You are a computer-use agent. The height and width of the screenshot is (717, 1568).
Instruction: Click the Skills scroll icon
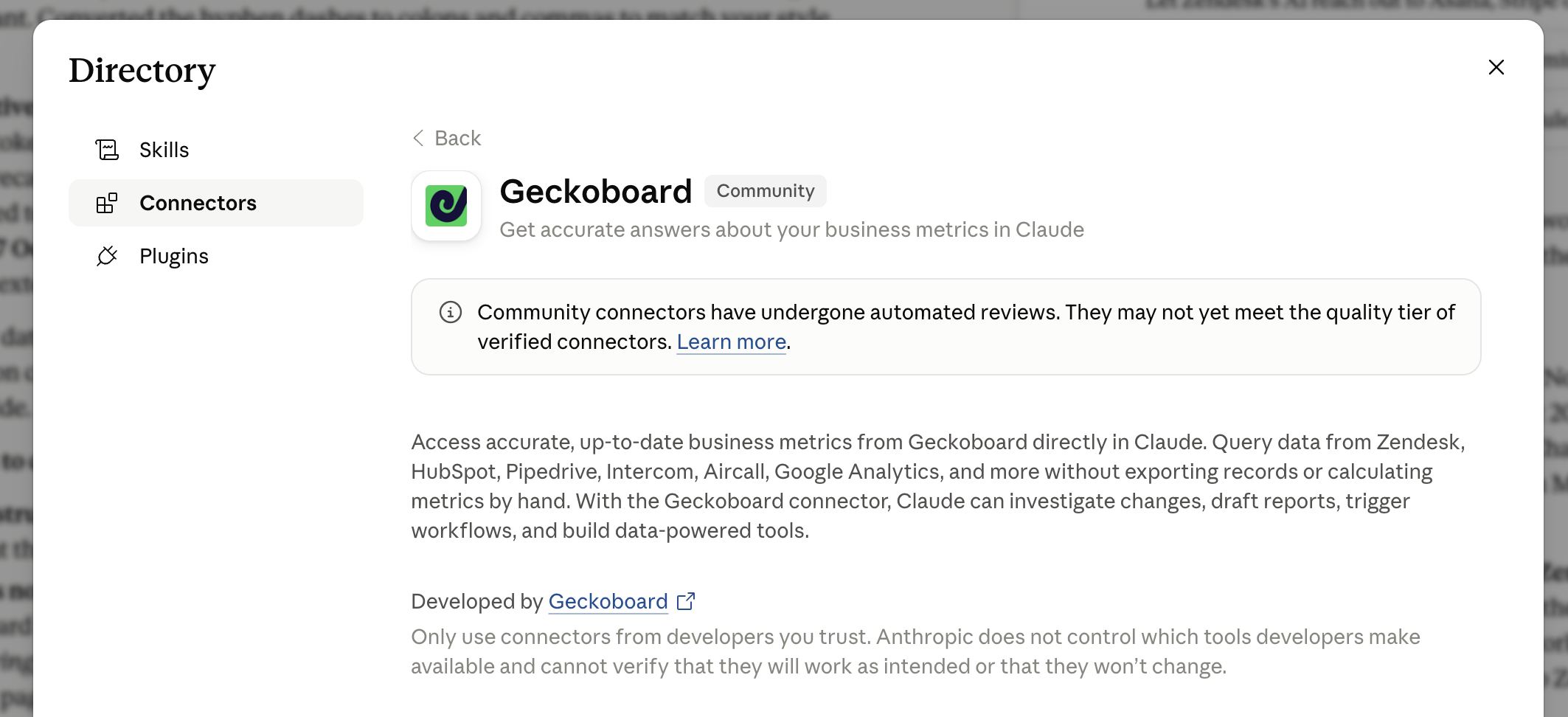107,150
